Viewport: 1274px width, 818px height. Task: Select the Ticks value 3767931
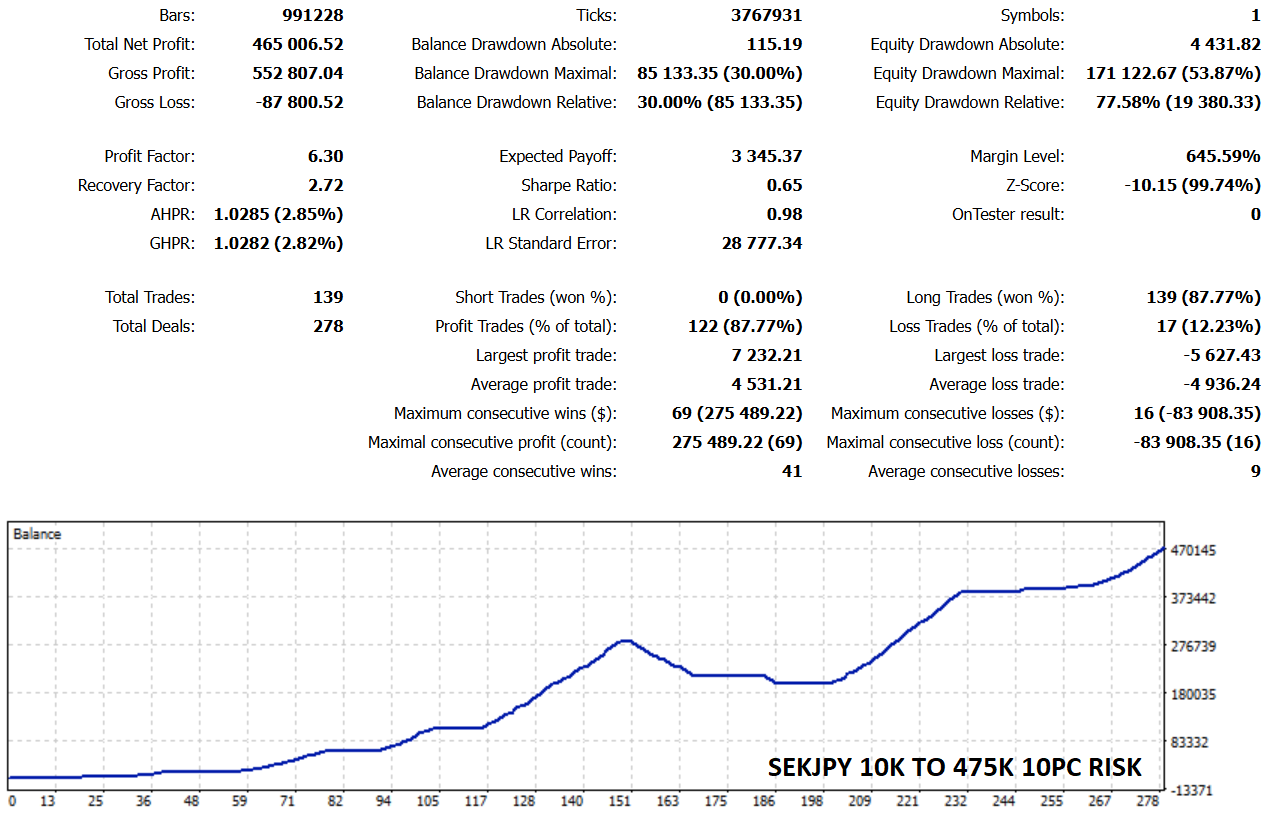[x=767, y=16]
